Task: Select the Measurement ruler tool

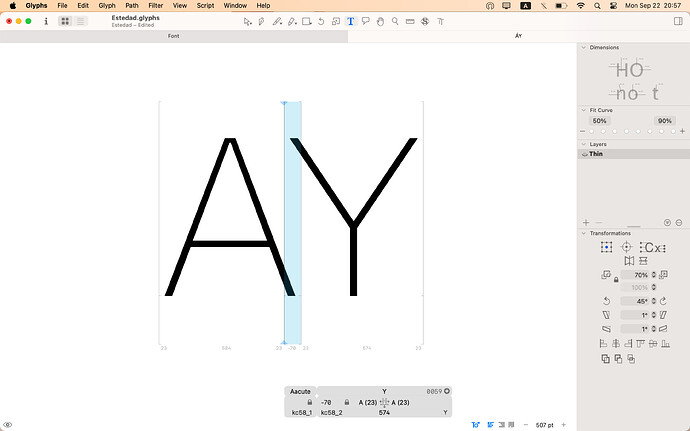Action: tap(410, 21)
